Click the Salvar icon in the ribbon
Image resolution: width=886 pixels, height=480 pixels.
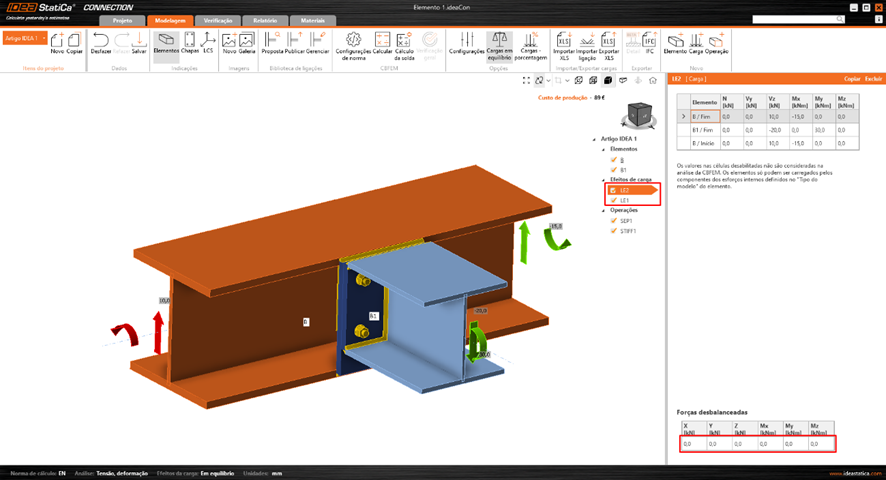click(x=139, y=41)
